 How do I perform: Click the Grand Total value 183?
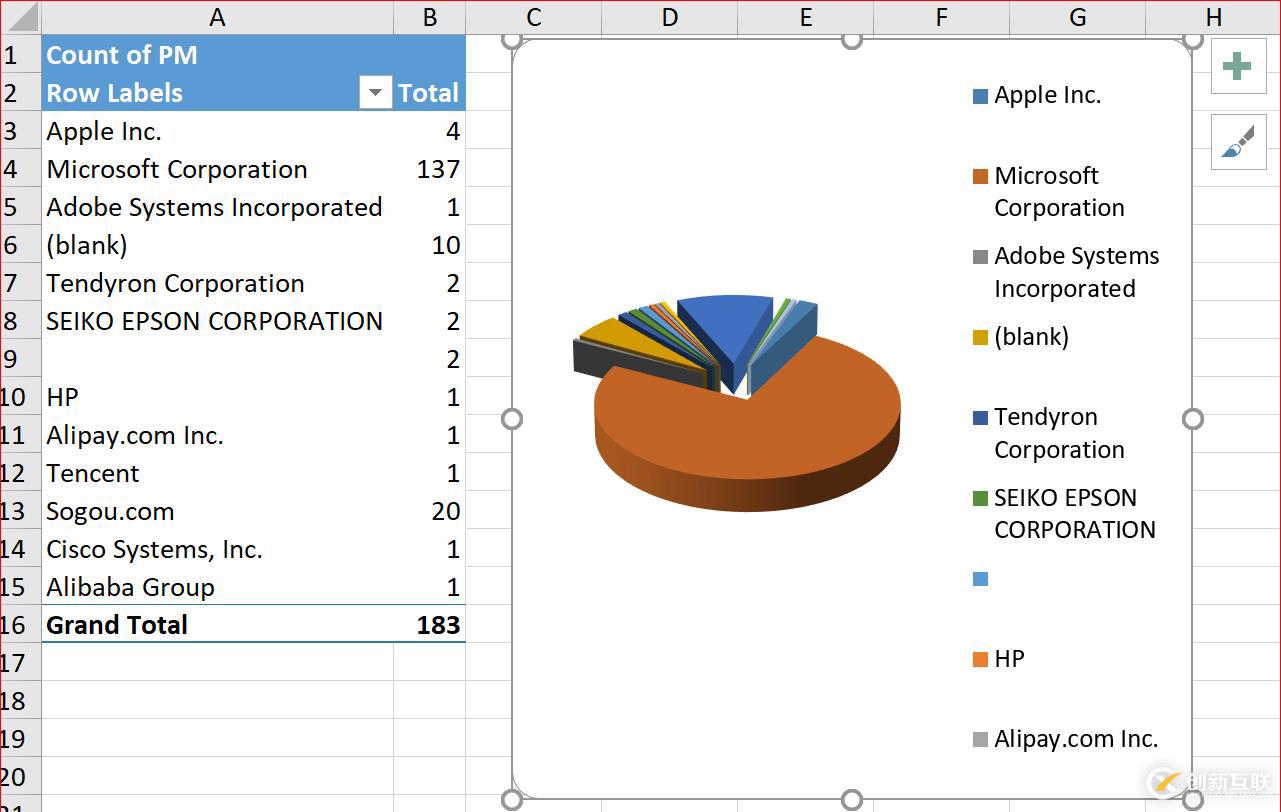point(430,625)
